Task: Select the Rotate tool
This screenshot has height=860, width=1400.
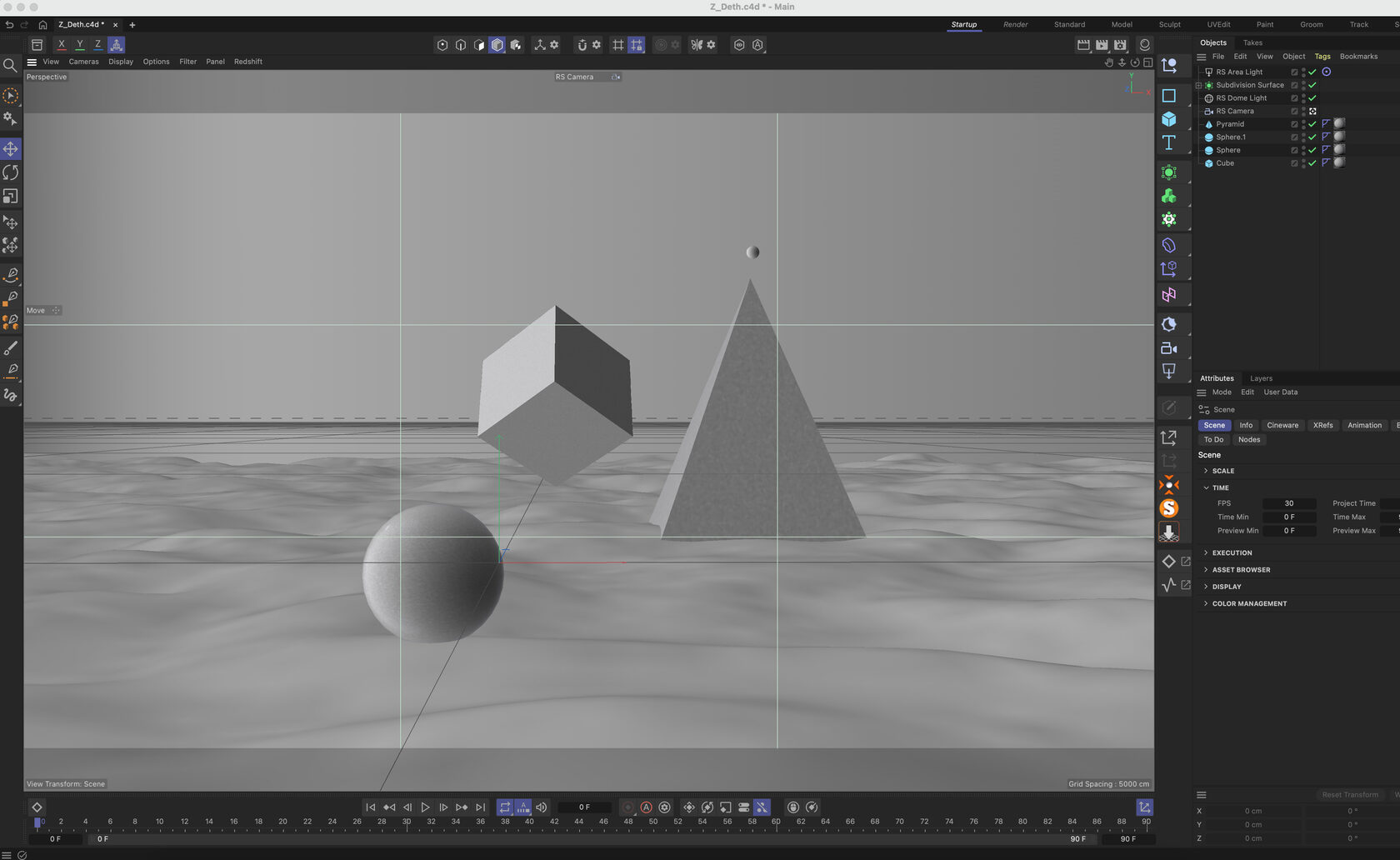Action: 11,172
